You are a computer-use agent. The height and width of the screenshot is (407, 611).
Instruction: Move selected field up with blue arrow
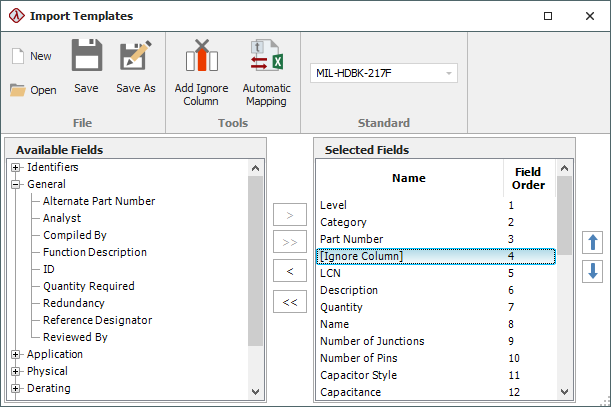(x=592, y=241)
